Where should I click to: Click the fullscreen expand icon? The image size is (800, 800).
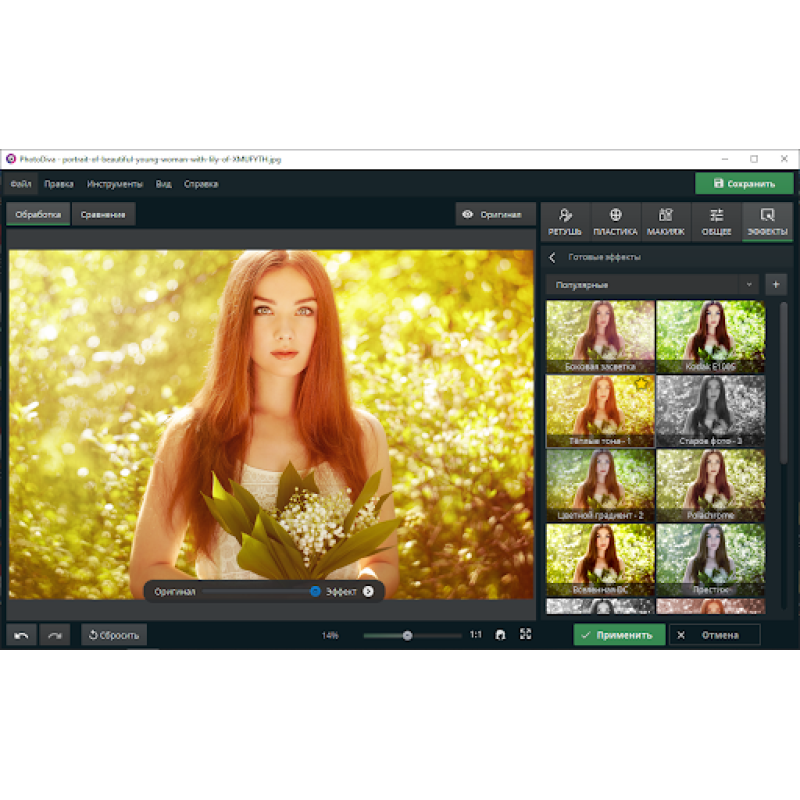click(x=526, y=635)
